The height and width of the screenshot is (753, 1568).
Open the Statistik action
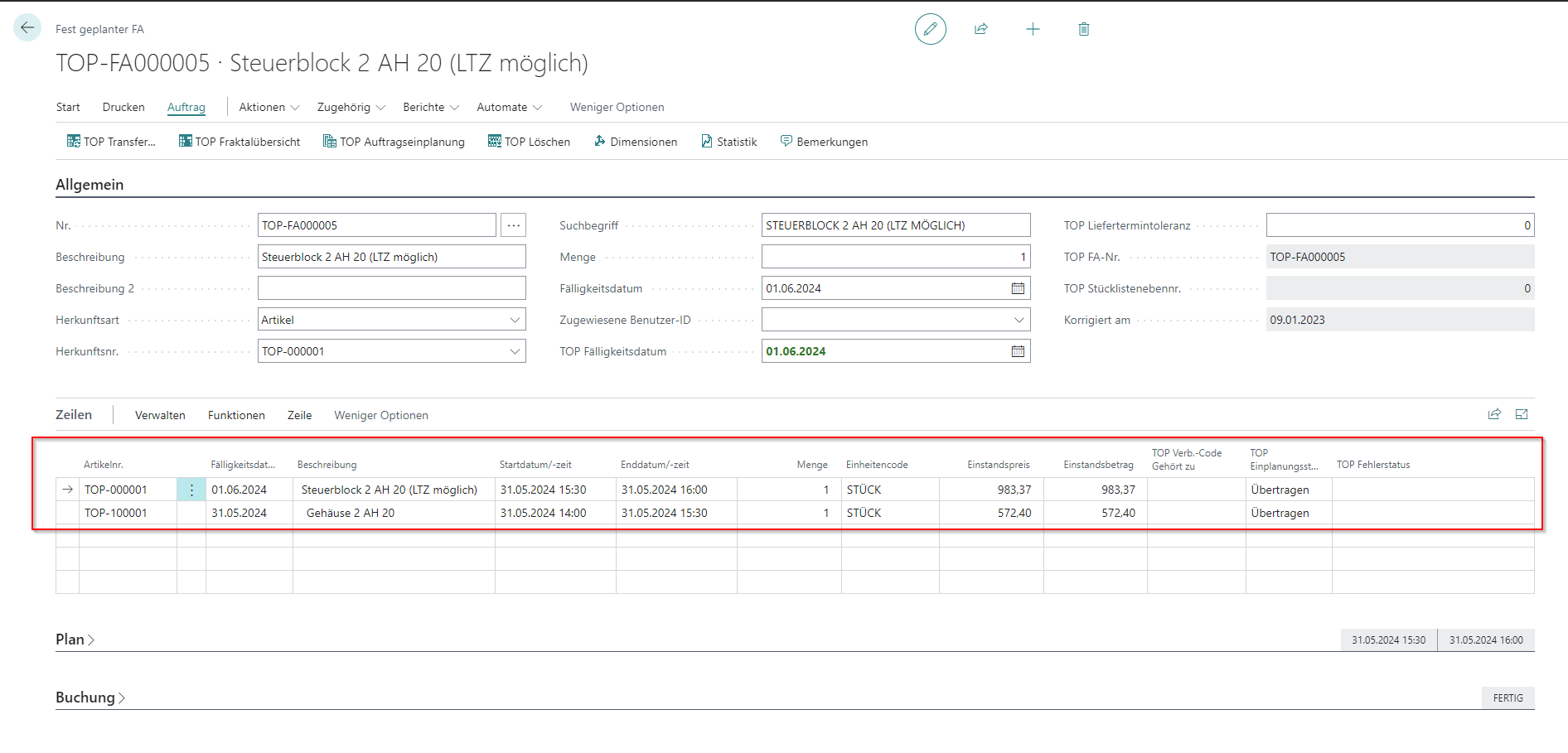coord(729,142)
